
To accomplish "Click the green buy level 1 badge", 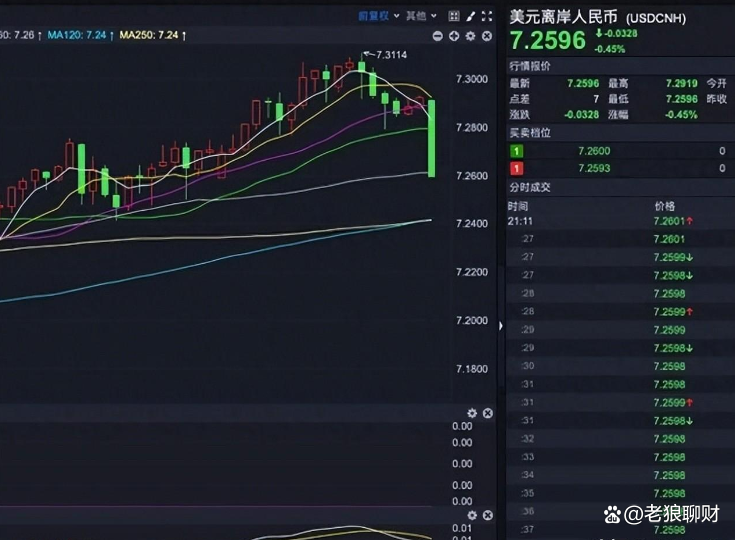I will [517, 151].
